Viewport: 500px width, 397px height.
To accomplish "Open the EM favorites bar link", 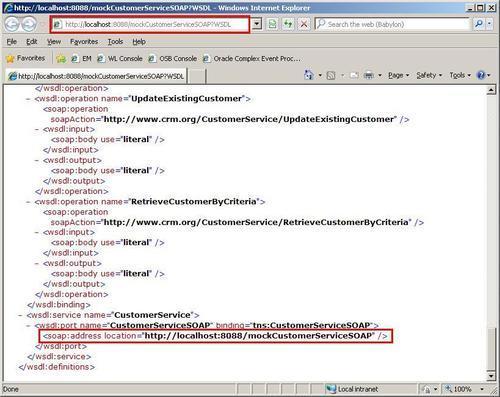I will coord(82,59).
